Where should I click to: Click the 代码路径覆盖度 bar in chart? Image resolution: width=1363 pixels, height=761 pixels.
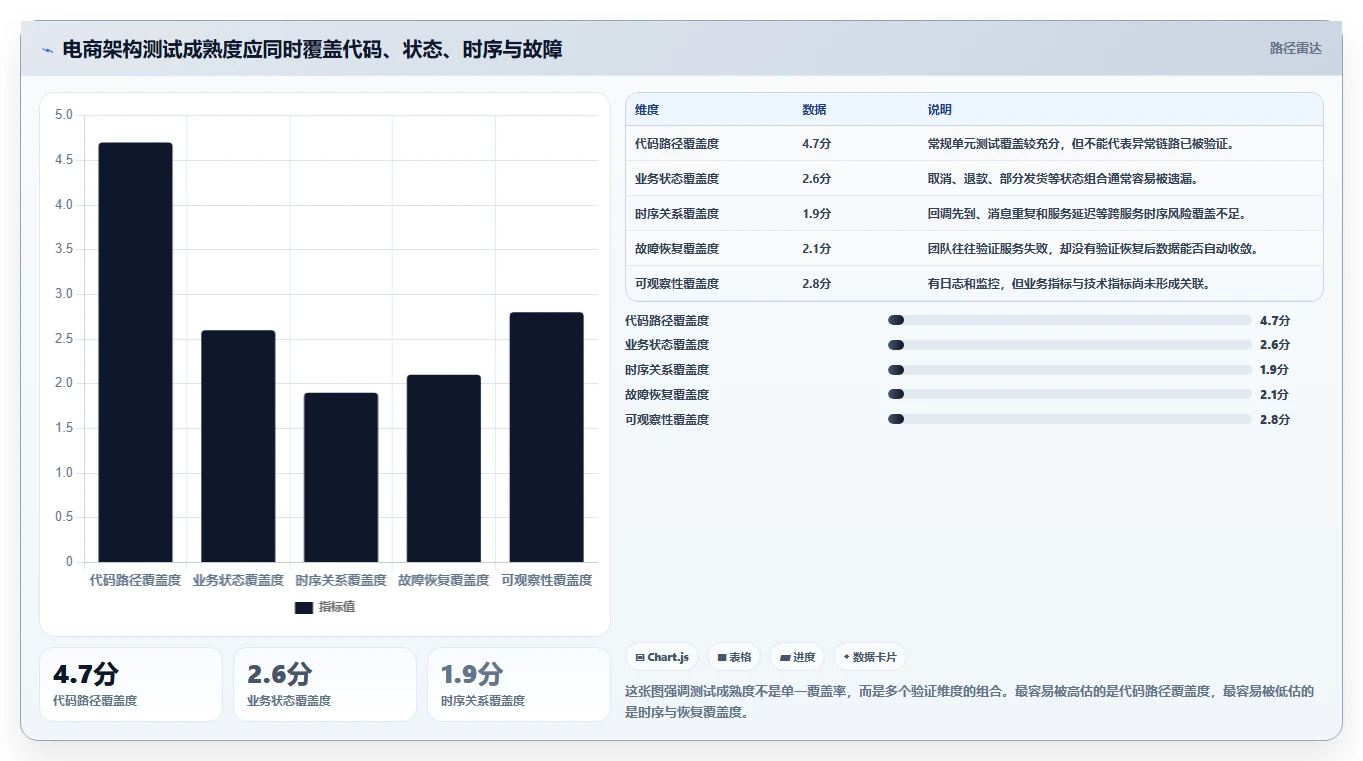[135, 352]
